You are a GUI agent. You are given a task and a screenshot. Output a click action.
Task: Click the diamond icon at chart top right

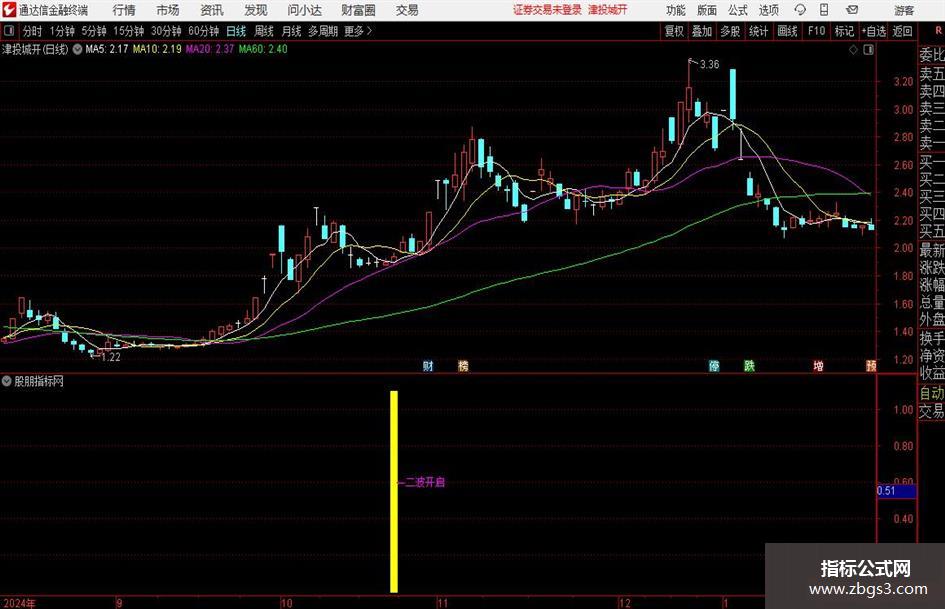coord(853,50)
